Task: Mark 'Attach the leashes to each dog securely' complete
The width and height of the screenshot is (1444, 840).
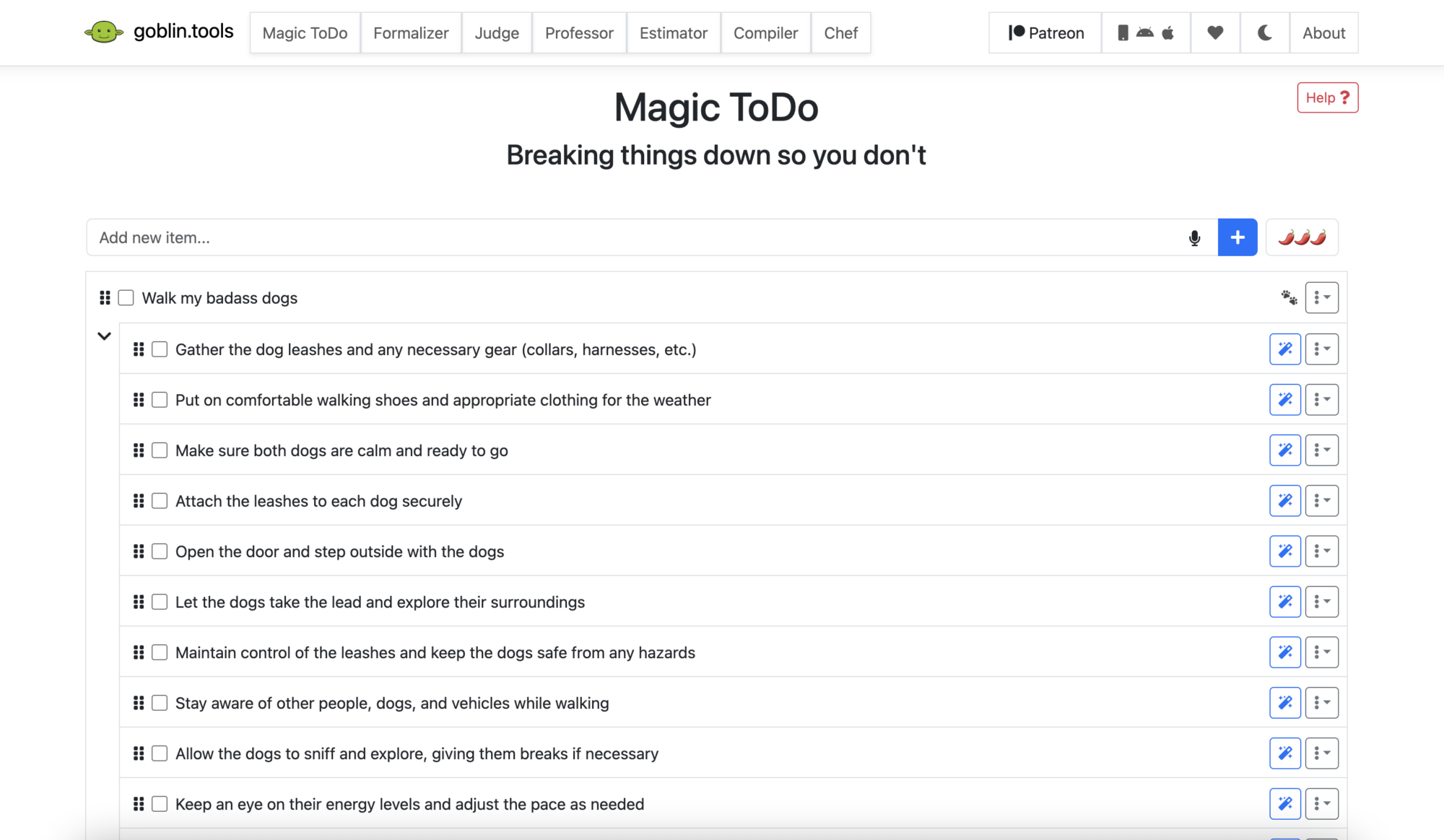Action: tap(159, 500)
